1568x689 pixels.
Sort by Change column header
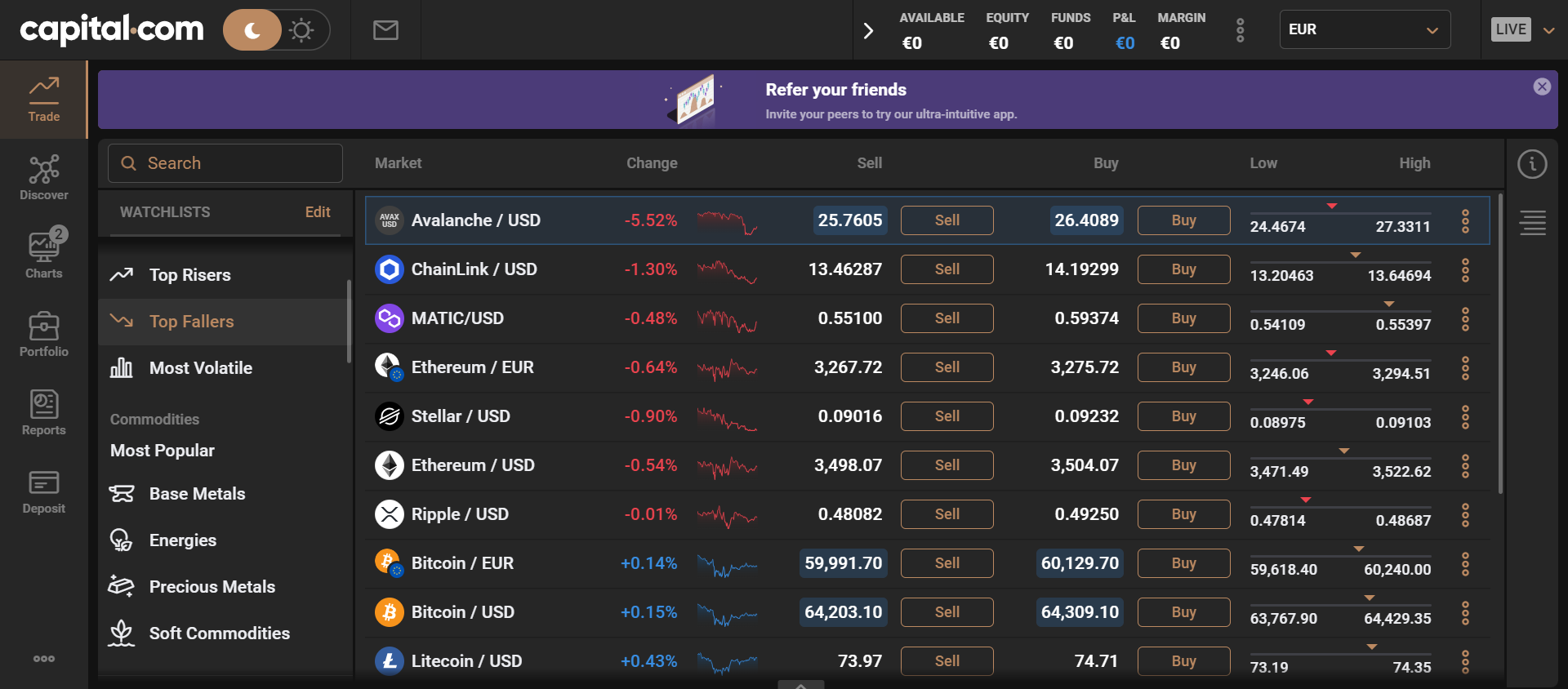coord(652,163)
